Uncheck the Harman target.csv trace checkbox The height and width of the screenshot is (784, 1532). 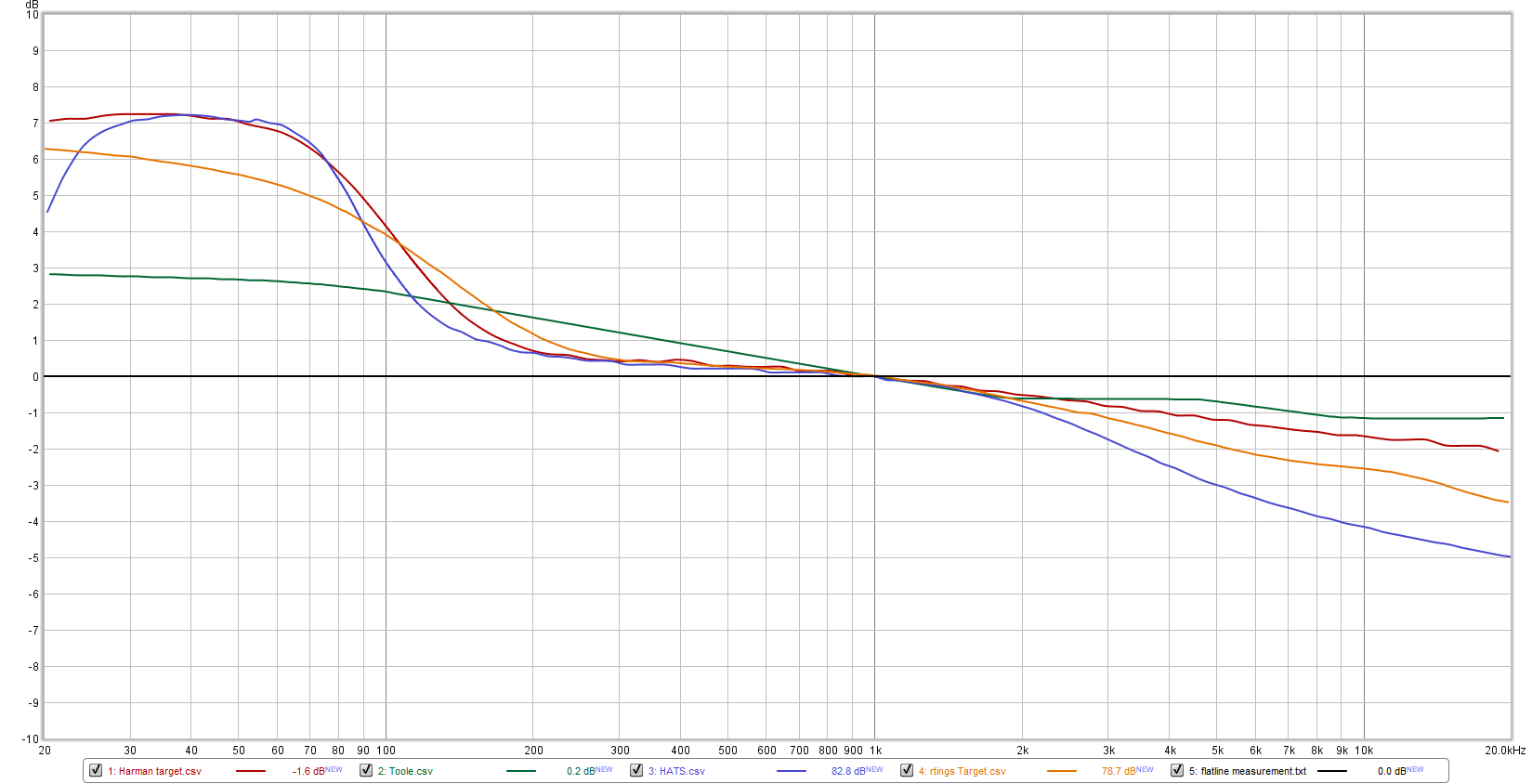(96, 770)
